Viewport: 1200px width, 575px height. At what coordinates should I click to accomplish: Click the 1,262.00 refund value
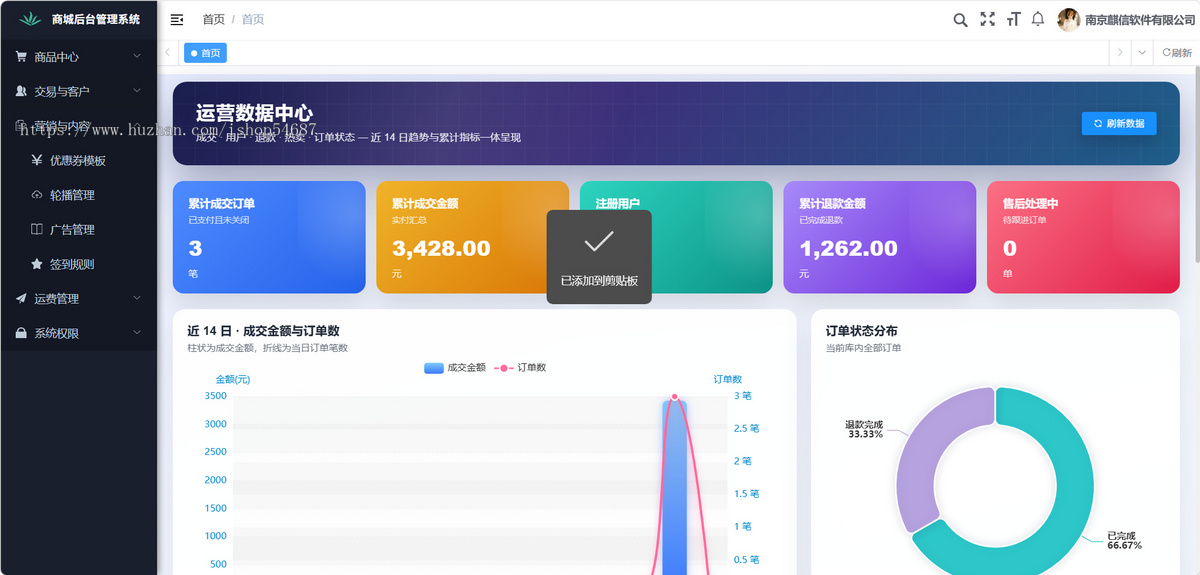click(848, 248)
